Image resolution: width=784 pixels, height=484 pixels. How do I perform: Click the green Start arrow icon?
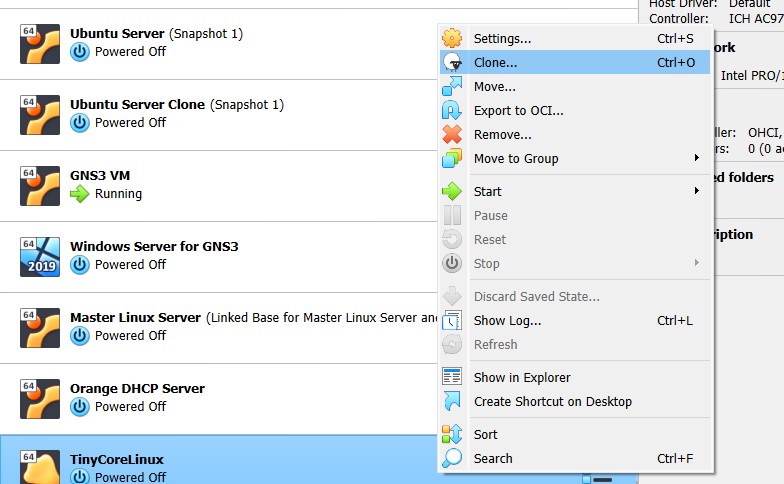point(452,191)
